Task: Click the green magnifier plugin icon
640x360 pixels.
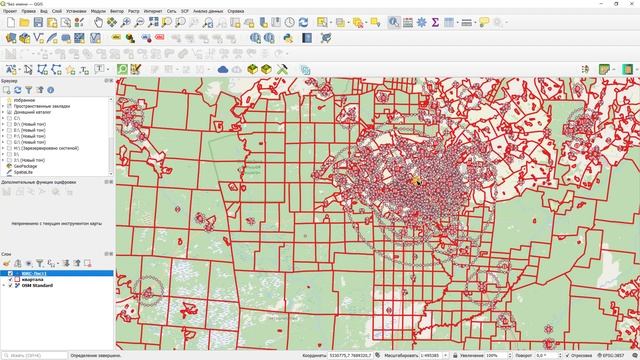Action: pyautogui.click(x=122, y=70)
